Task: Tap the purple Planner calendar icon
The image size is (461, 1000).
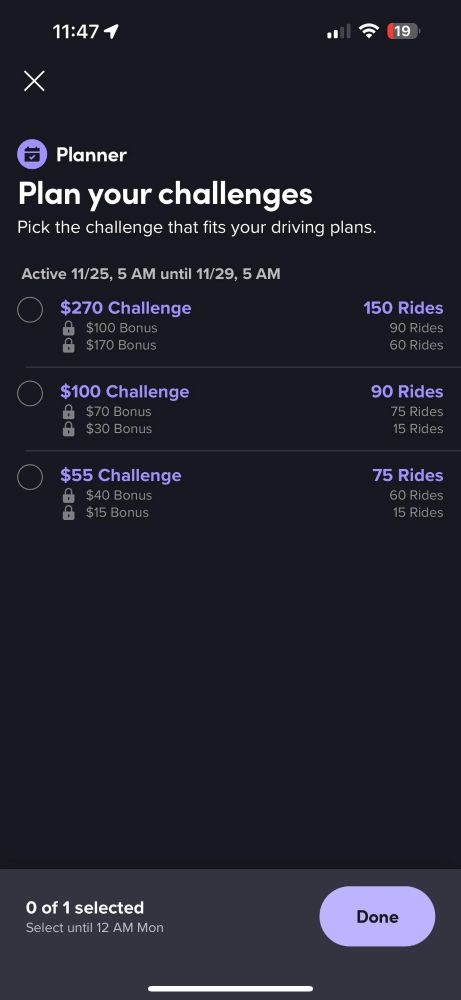Action: click(32, 154)
